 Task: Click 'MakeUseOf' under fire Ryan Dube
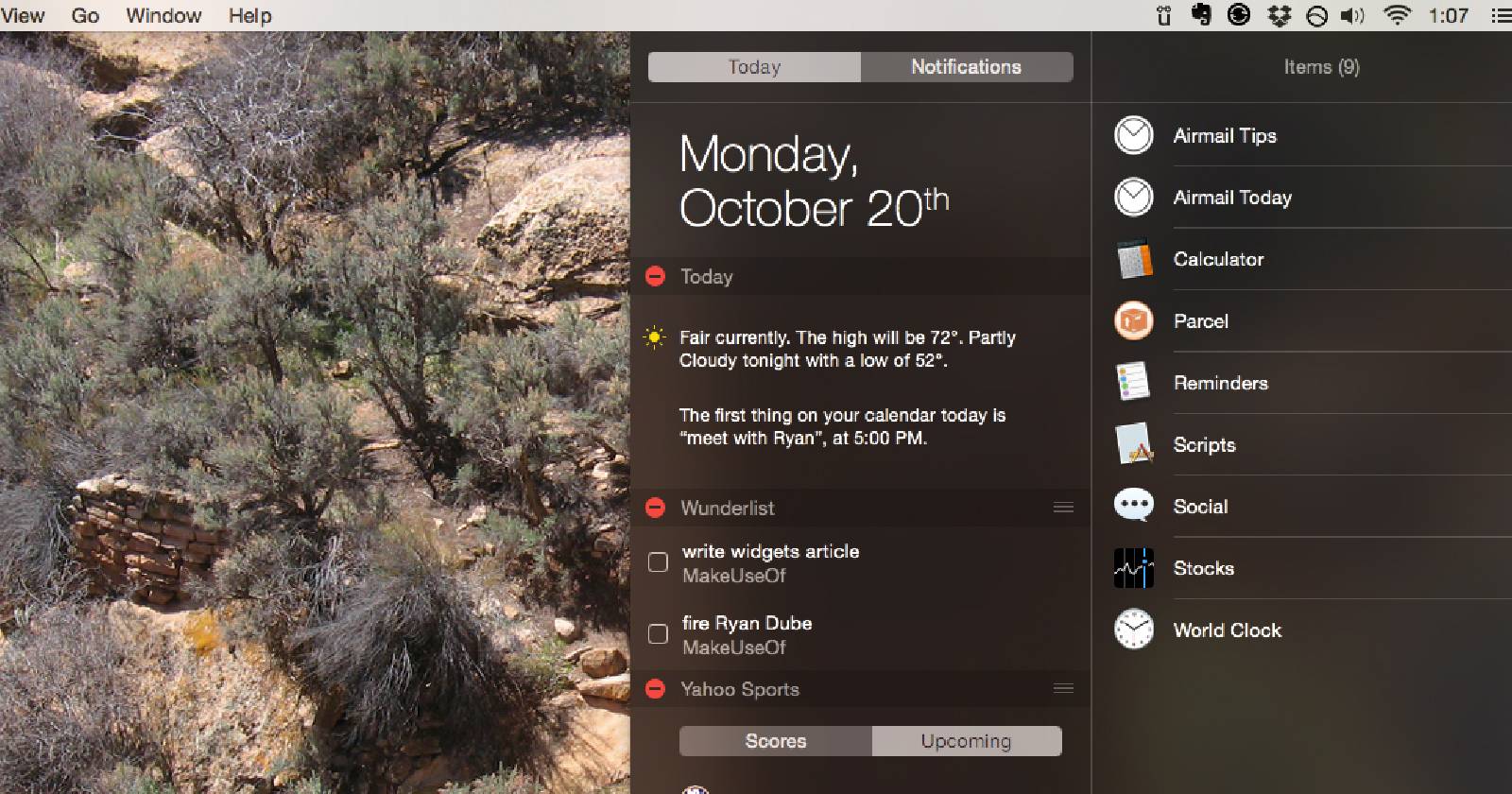pos(734,647)
